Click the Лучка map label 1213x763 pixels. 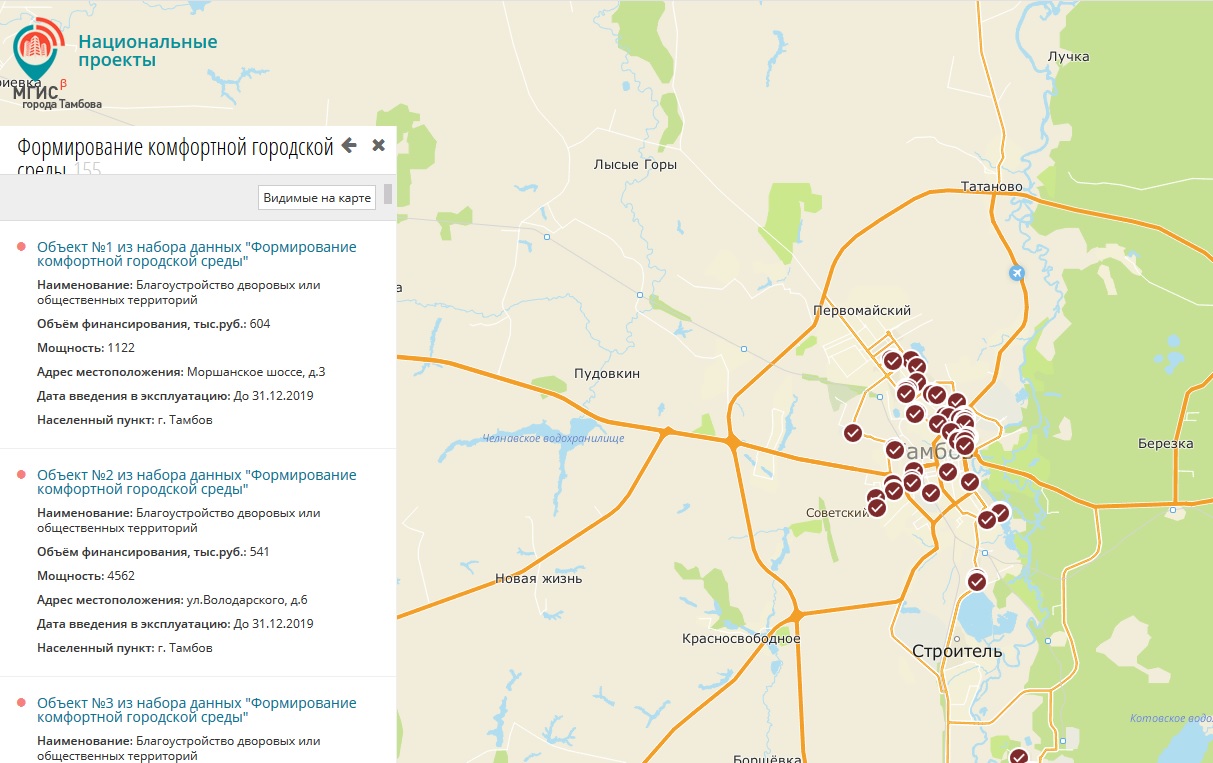tap(1068, 57)
